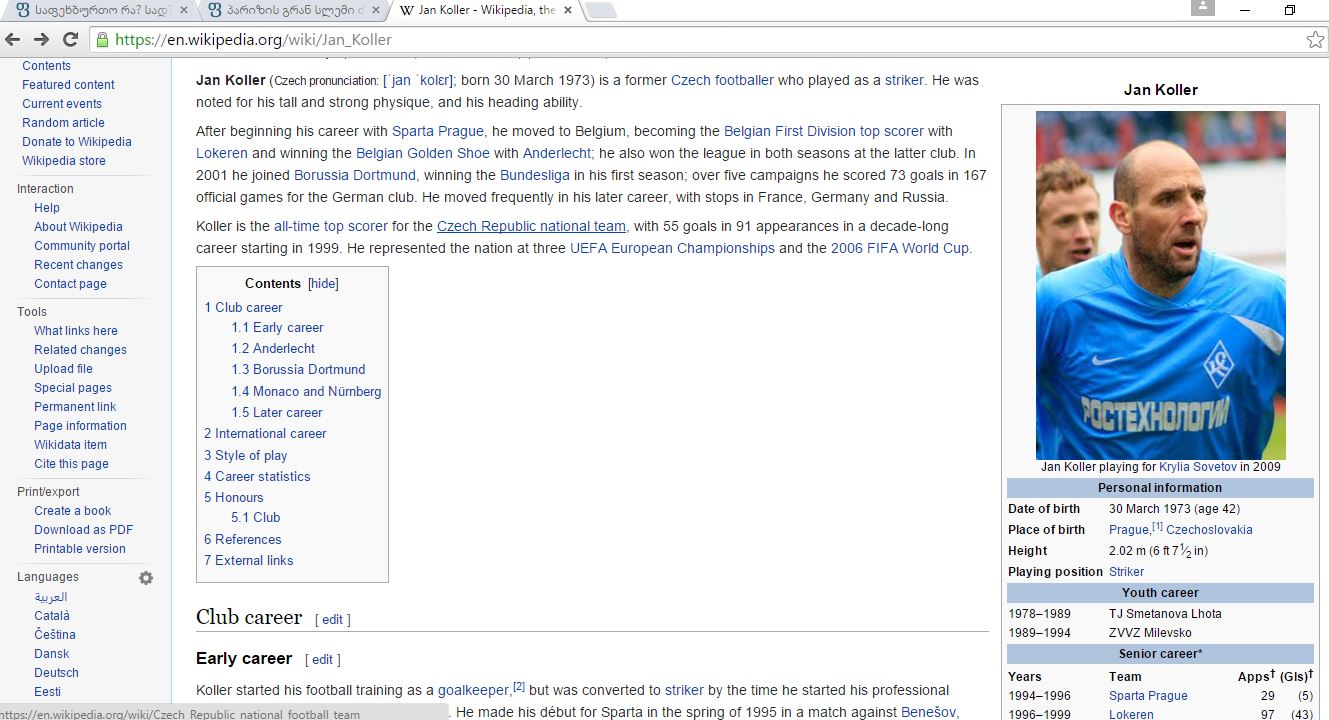Select the Jan Koller Wikipedia tab

coord(485,11)
